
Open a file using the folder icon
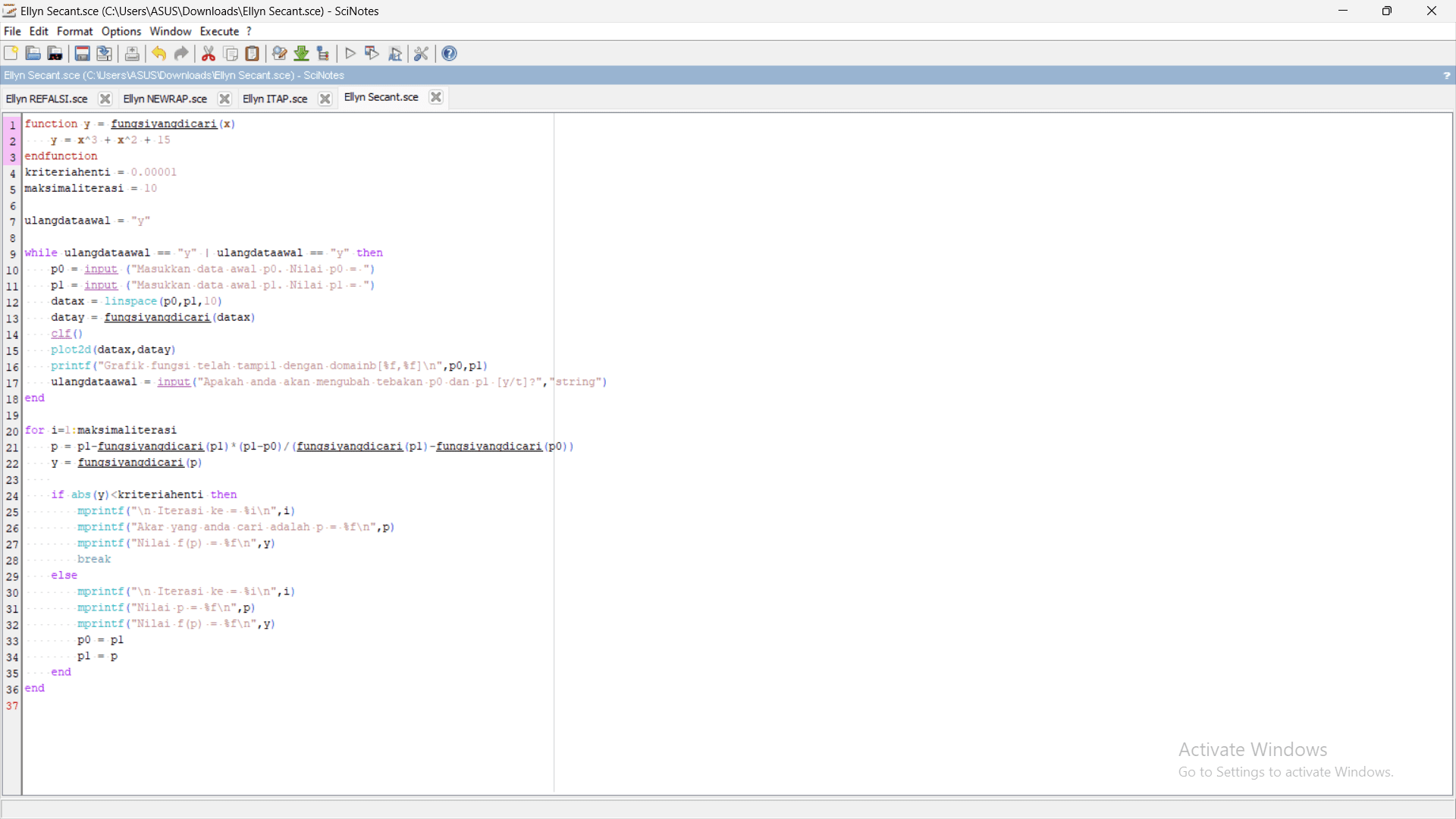[x=33, y=53]
